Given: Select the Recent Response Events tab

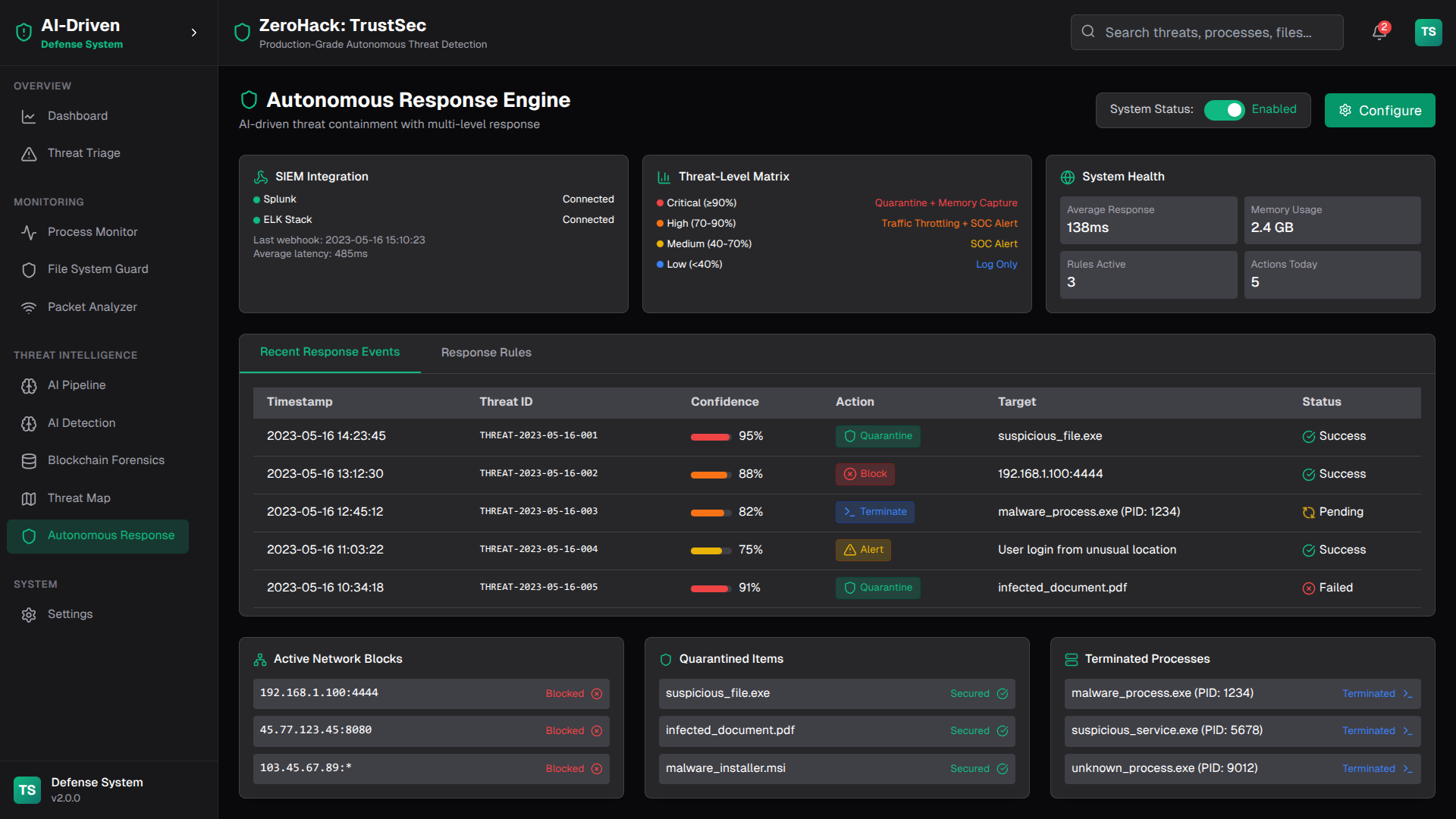Looking at the screenshot, I should (330, 352).
